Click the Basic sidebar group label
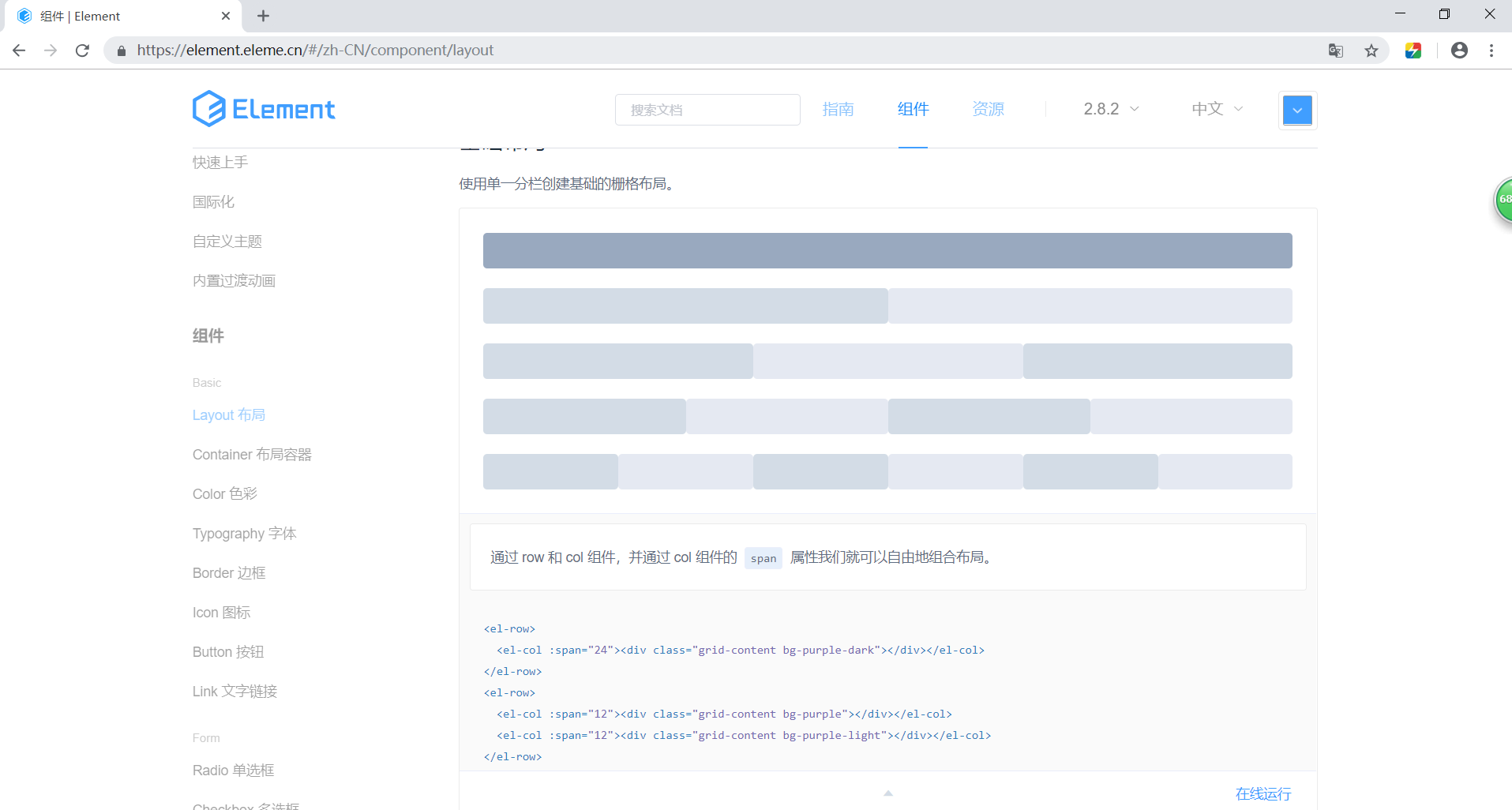Screen dimensions: 1512x810 [207, 383]
